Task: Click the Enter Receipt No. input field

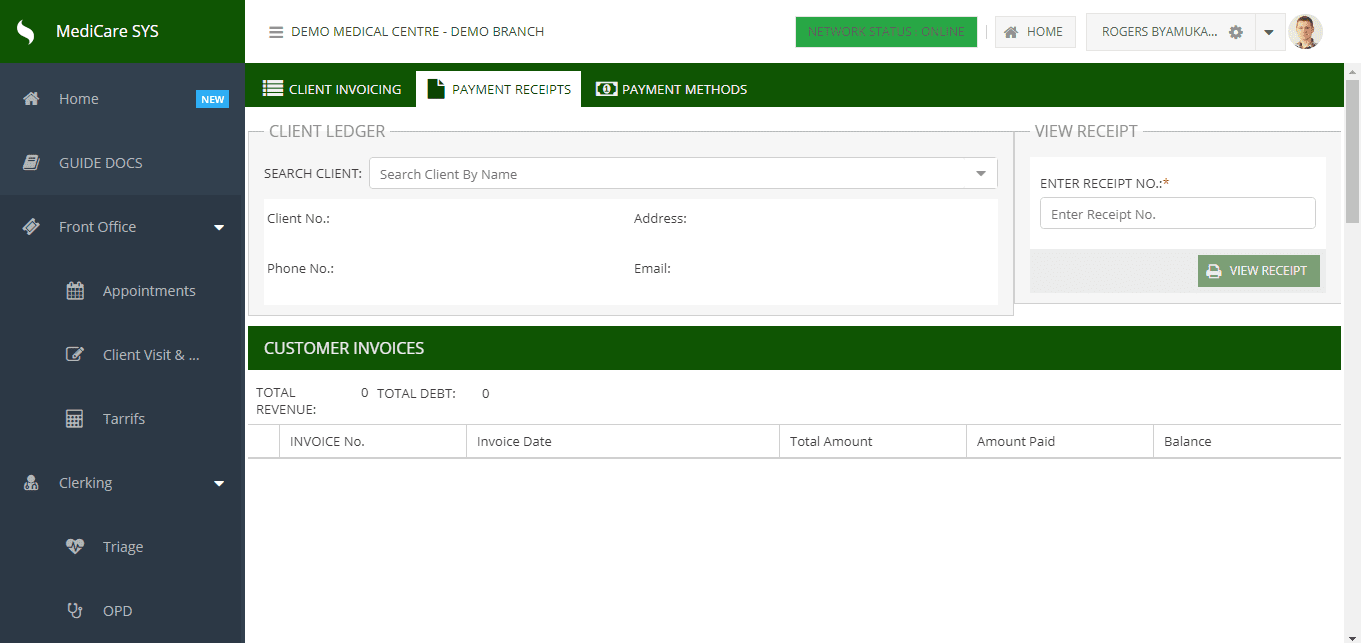Action: click(1177, 214)
